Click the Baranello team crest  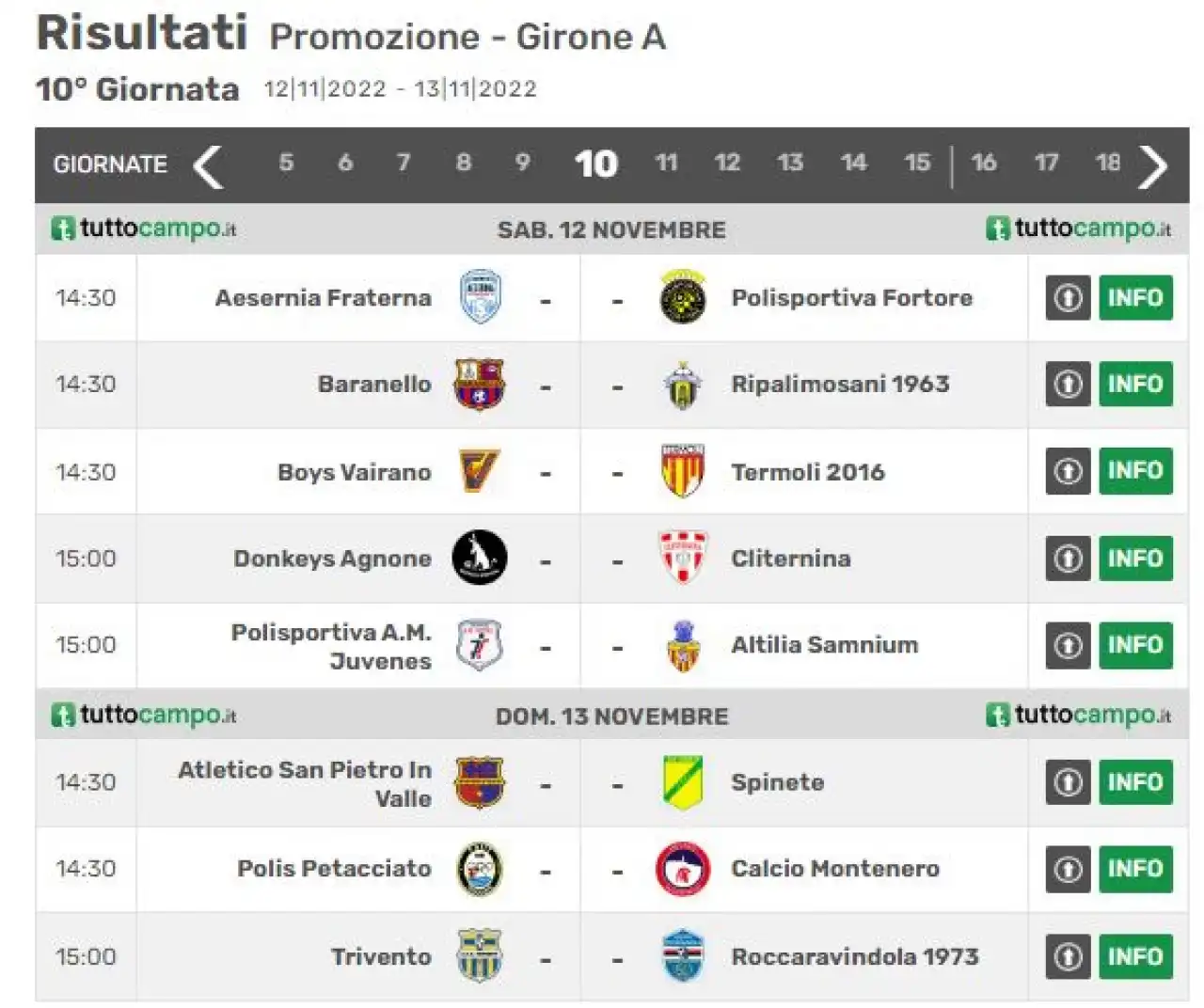tap(480, 384)
